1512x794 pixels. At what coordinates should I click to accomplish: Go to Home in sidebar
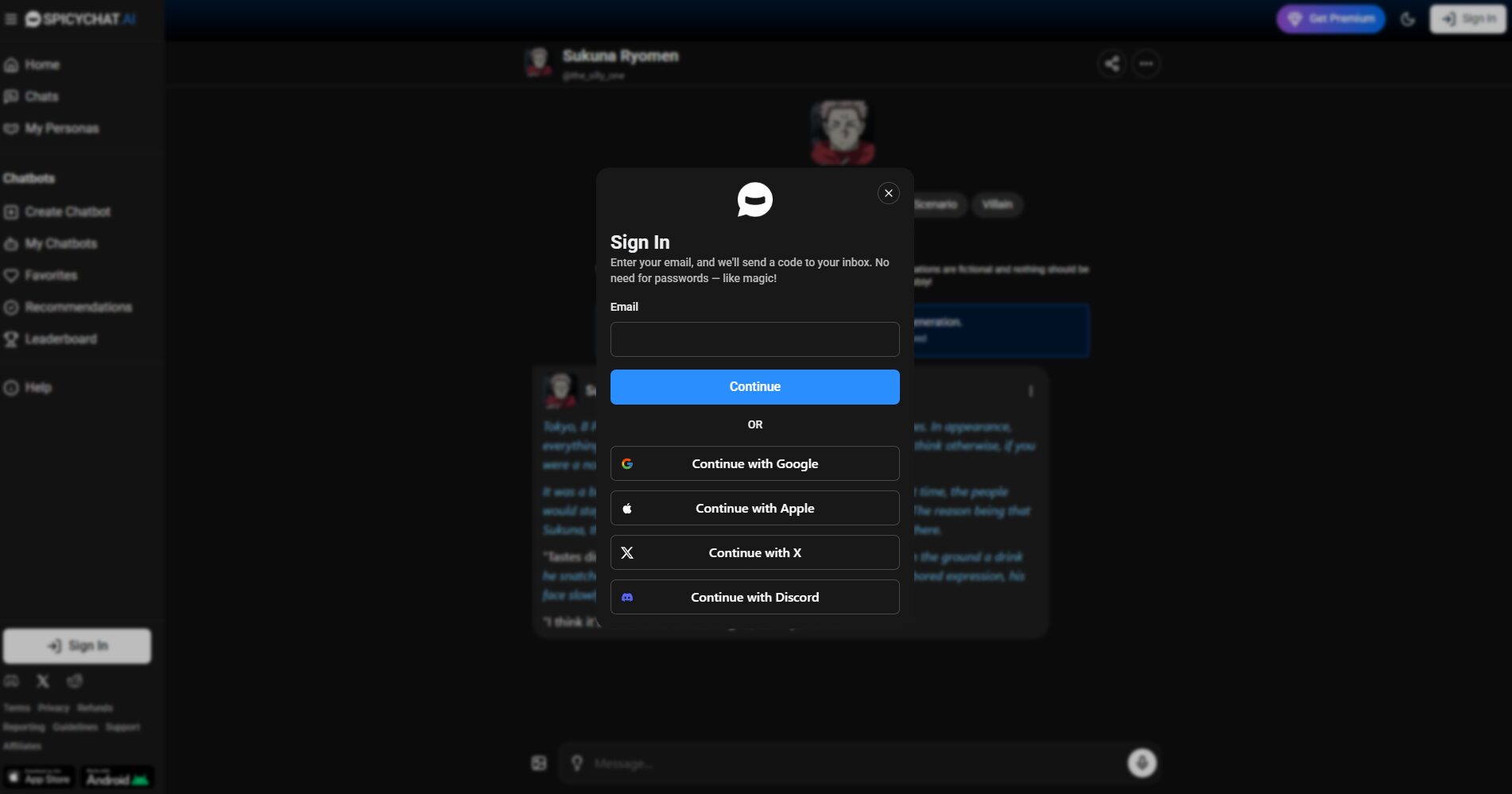(41, 64)
